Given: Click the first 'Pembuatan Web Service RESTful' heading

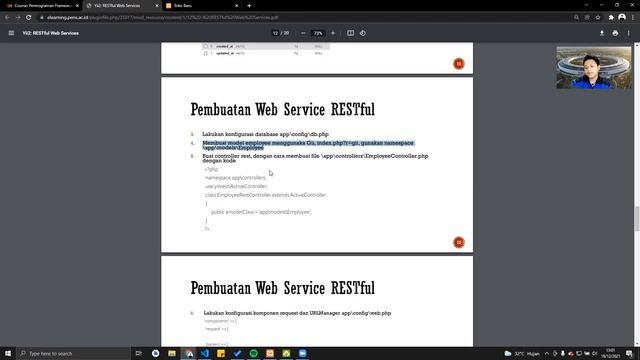Looking at the screenshot, I should pos(282,109).
